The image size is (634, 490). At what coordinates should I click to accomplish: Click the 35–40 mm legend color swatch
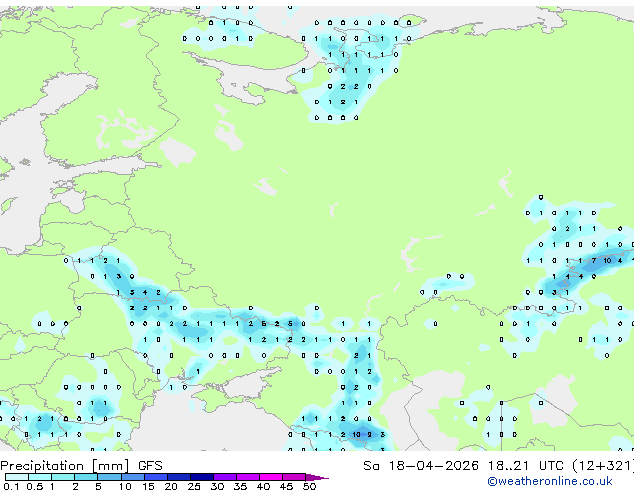248,477
